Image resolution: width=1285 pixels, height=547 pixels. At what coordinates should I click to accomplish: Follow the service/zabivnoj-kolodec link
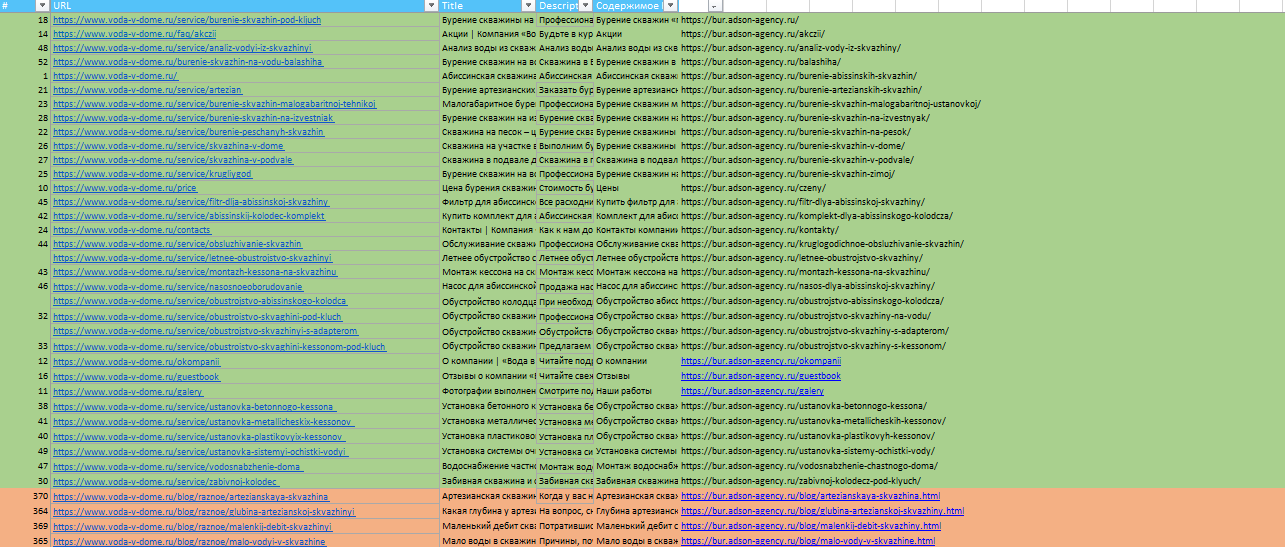(166, 481)
